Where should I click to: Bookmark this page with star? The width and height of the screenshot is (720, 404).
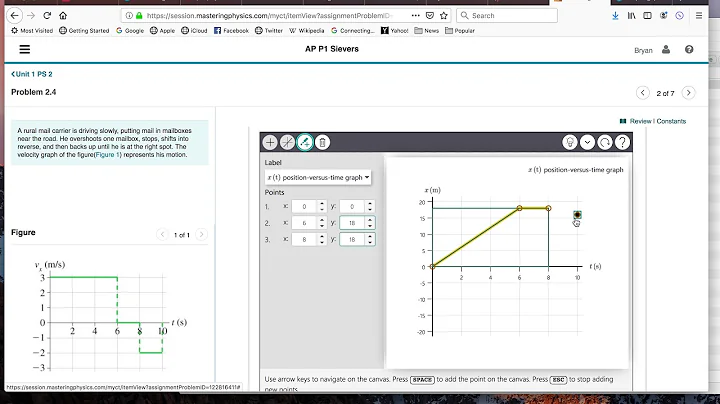(x=444, y=16)
